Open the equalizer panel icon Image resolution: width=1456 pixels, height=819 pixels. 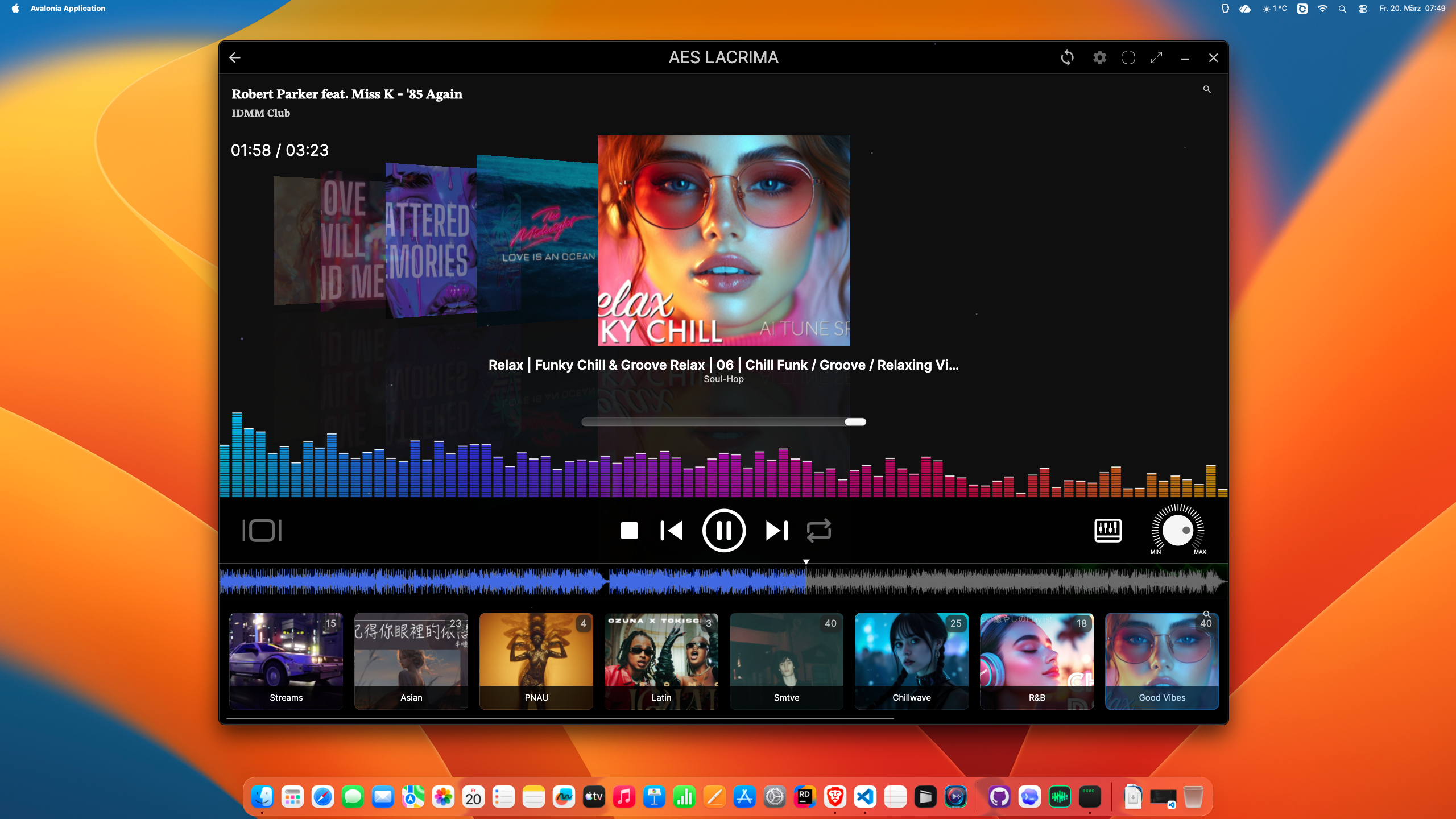[x=1108, y=531]
